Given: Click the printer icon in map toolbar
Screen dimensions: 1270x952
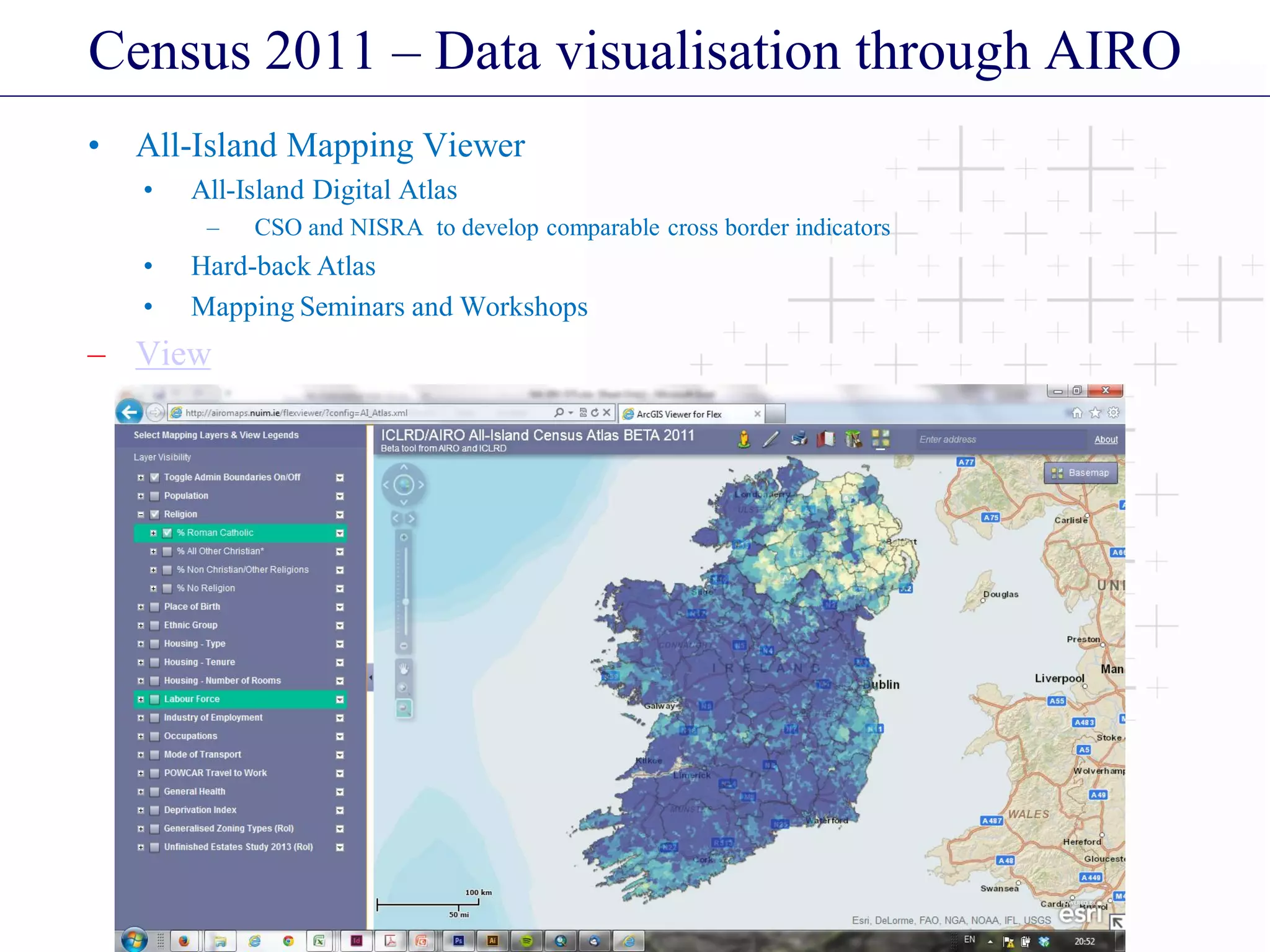Looking at the screenshot, I should point(799,439).
